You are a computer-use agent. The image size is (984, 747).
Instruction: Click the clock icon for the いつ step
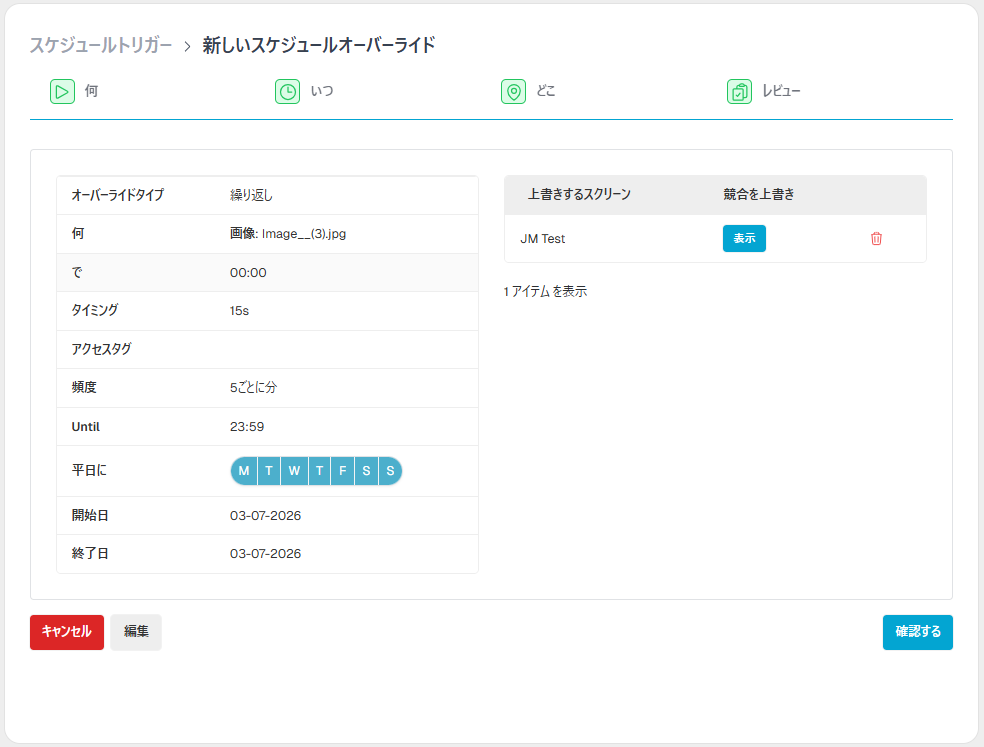(287, 92)
